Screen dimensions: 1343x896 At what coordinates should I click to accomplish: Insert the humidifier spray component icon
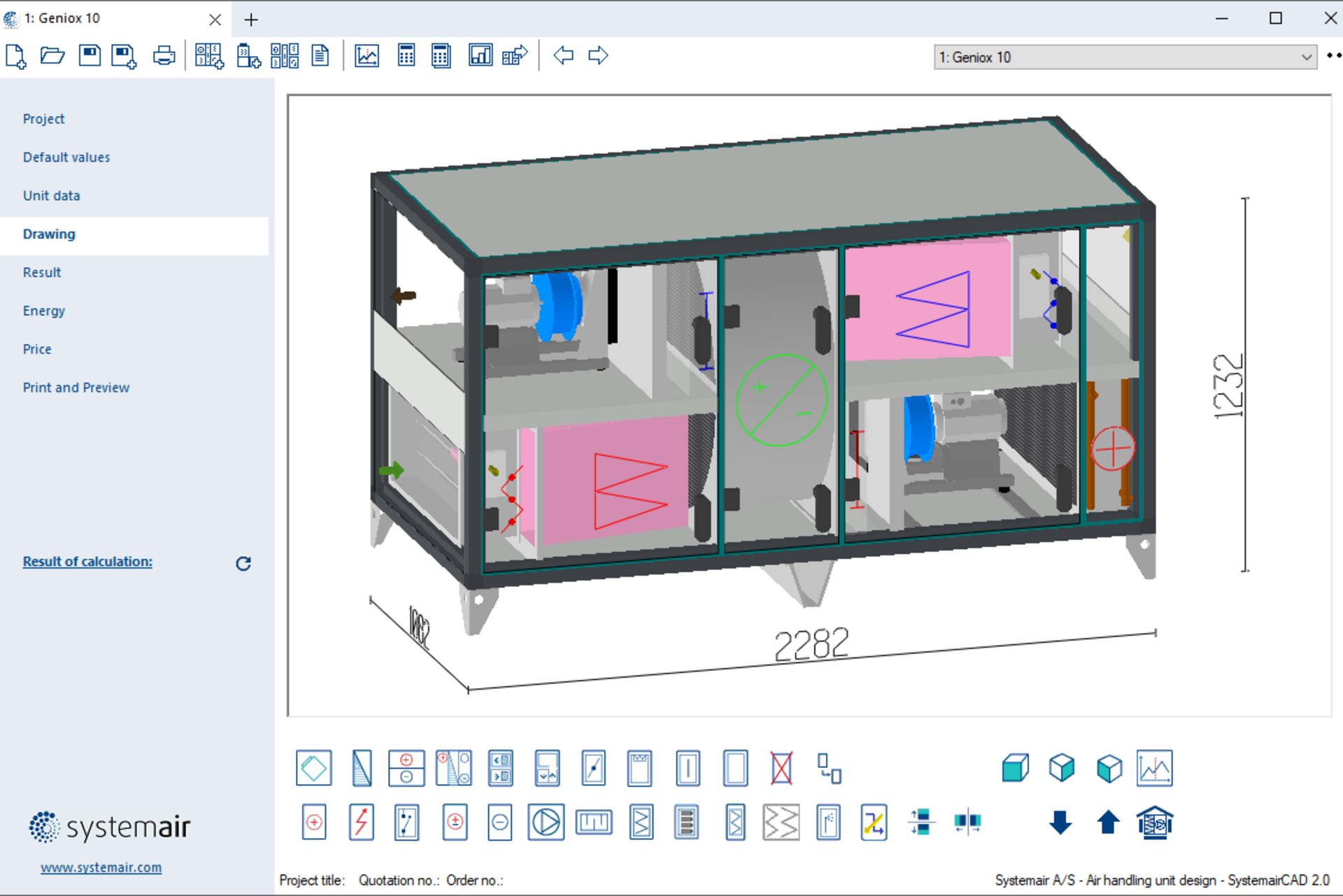click(x=828, y=822)
